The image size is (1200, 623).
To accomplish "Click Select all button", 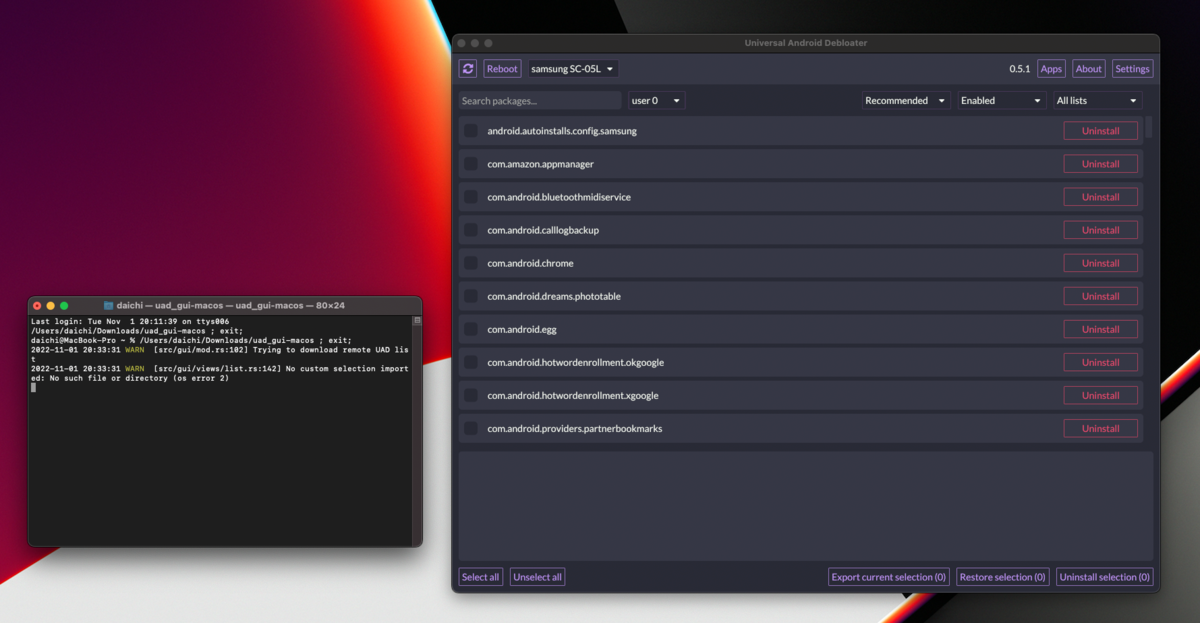I will 480,577.
